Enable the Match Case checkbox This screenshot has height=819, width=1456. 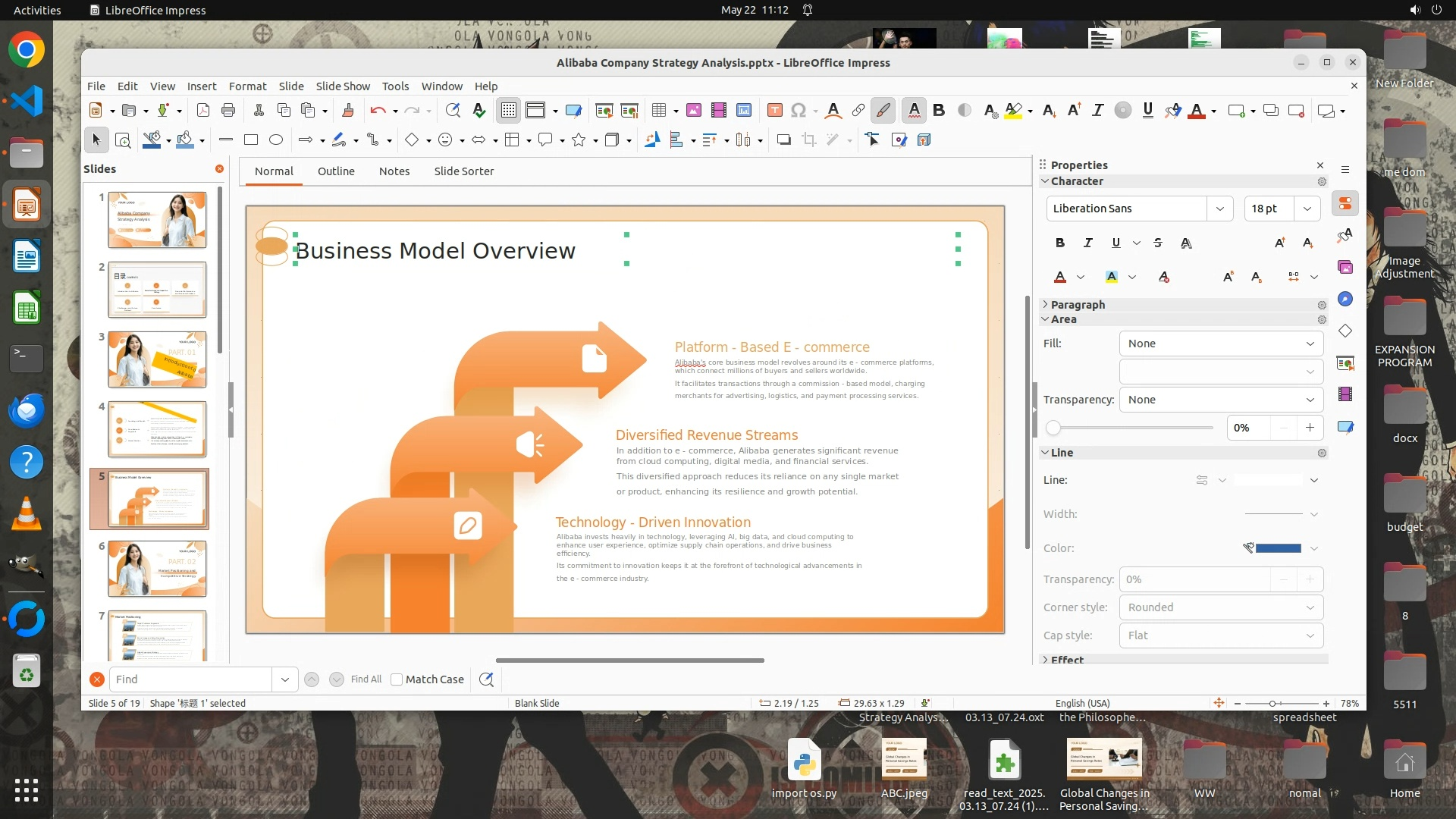pyautogui.click(x=397, y=679)
